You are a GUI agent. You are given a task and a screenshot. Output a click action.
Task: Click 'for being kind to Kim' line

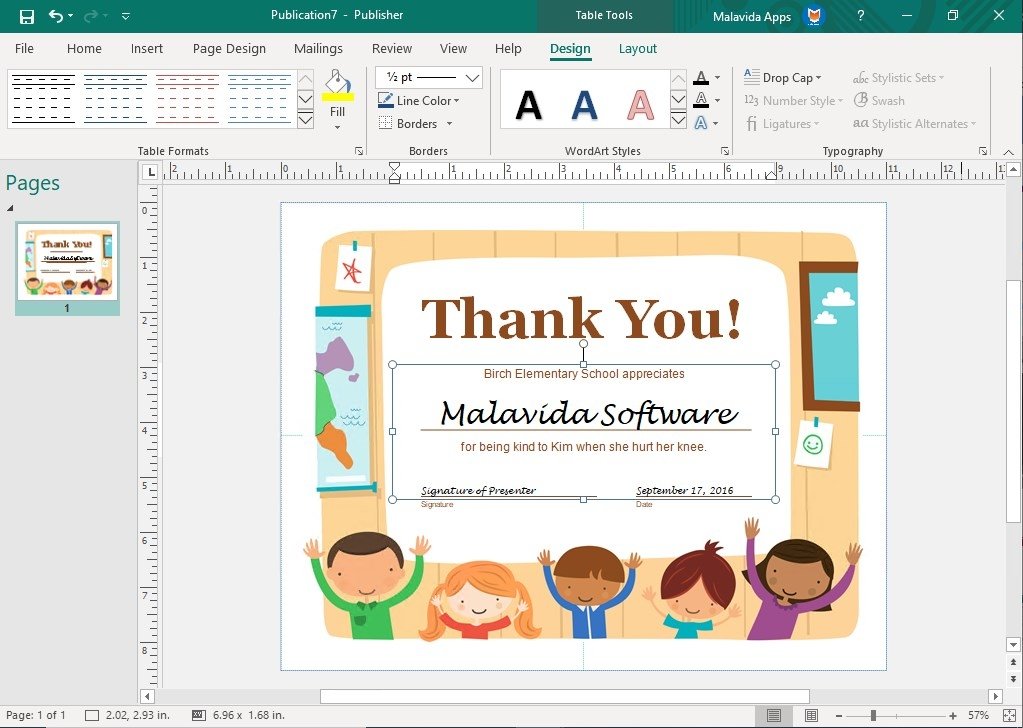pos(583,447)
